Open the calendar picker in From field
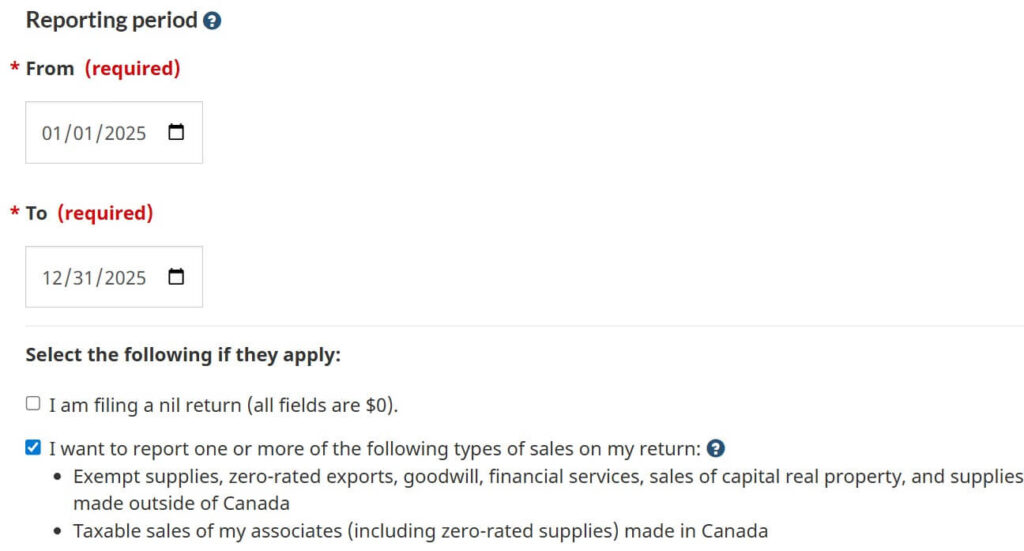This screenshot has width=1024, height=551. click(176, 132)
